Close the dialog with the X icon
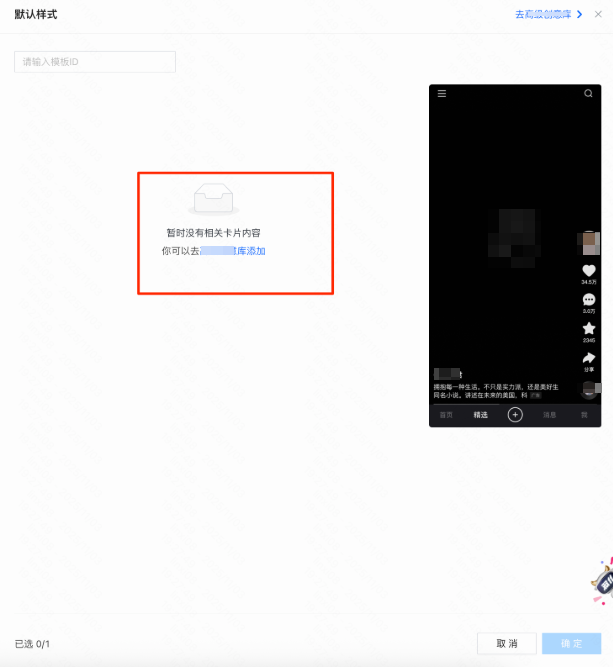The width and height of the screenshot is (613, 667). click(598, 15)
